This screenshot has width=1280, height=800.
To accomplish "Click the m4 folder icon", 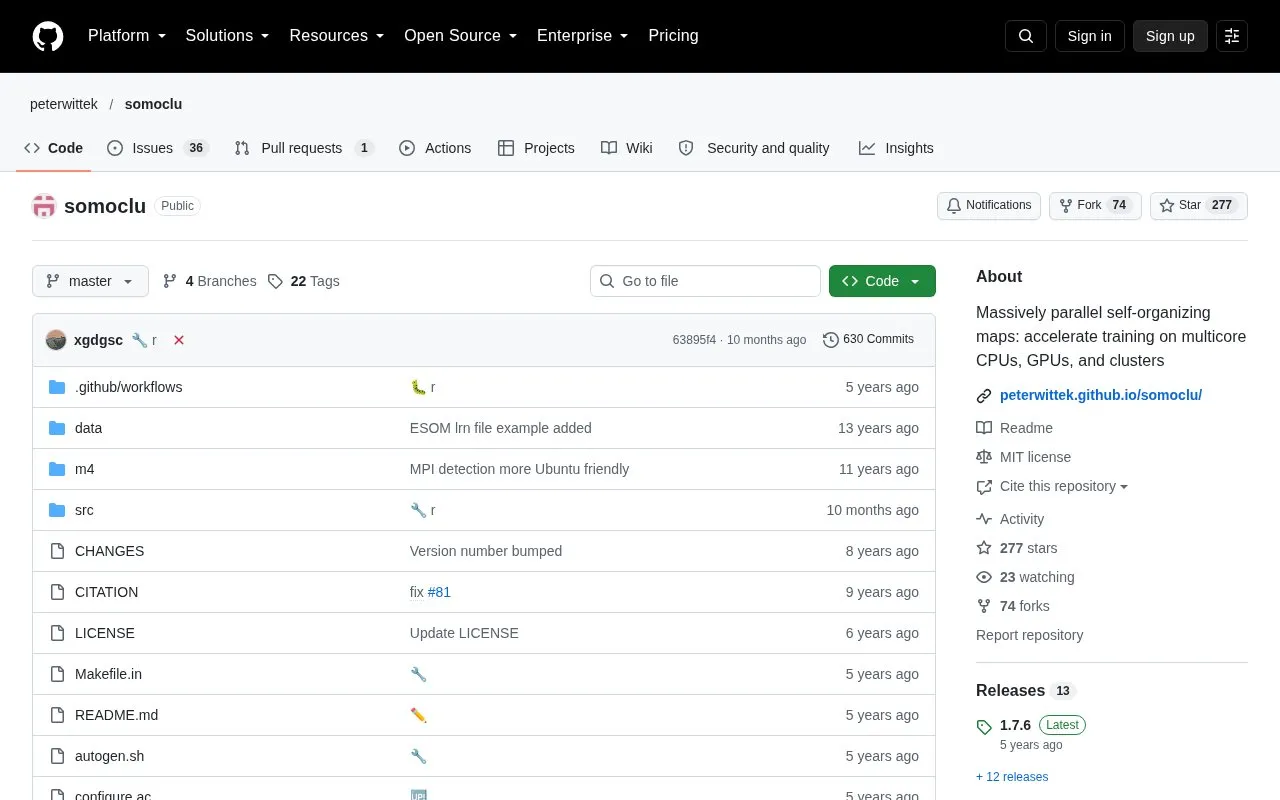I will click(57, 469).
